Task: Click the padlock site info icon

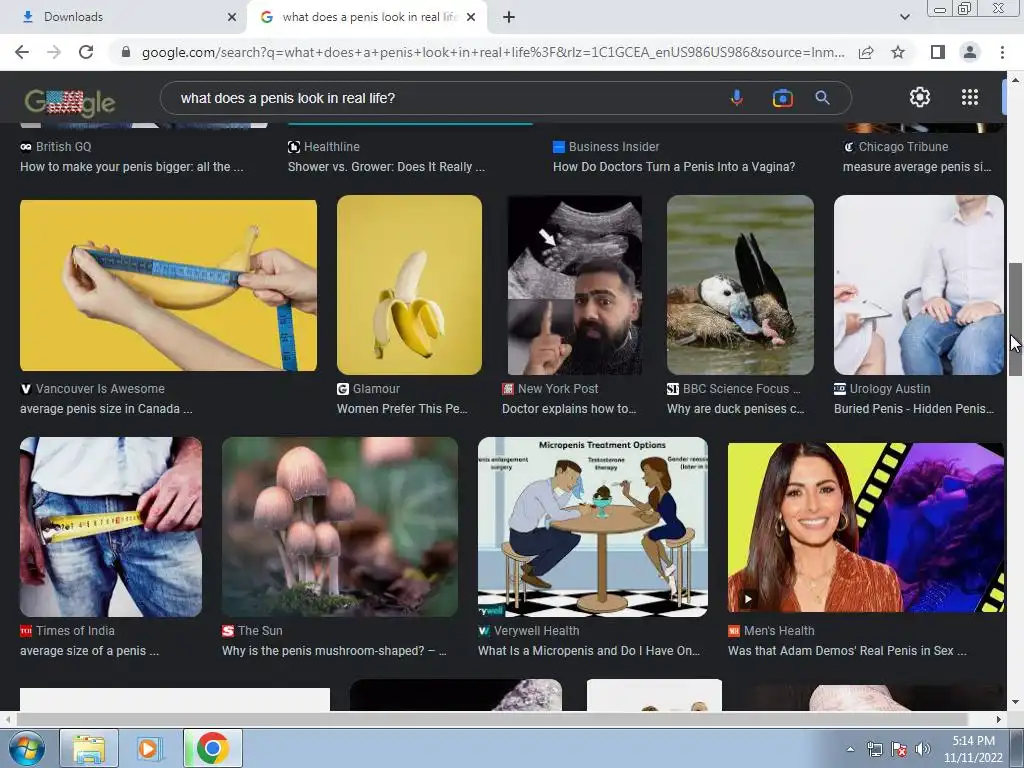Action: [126, 52]
